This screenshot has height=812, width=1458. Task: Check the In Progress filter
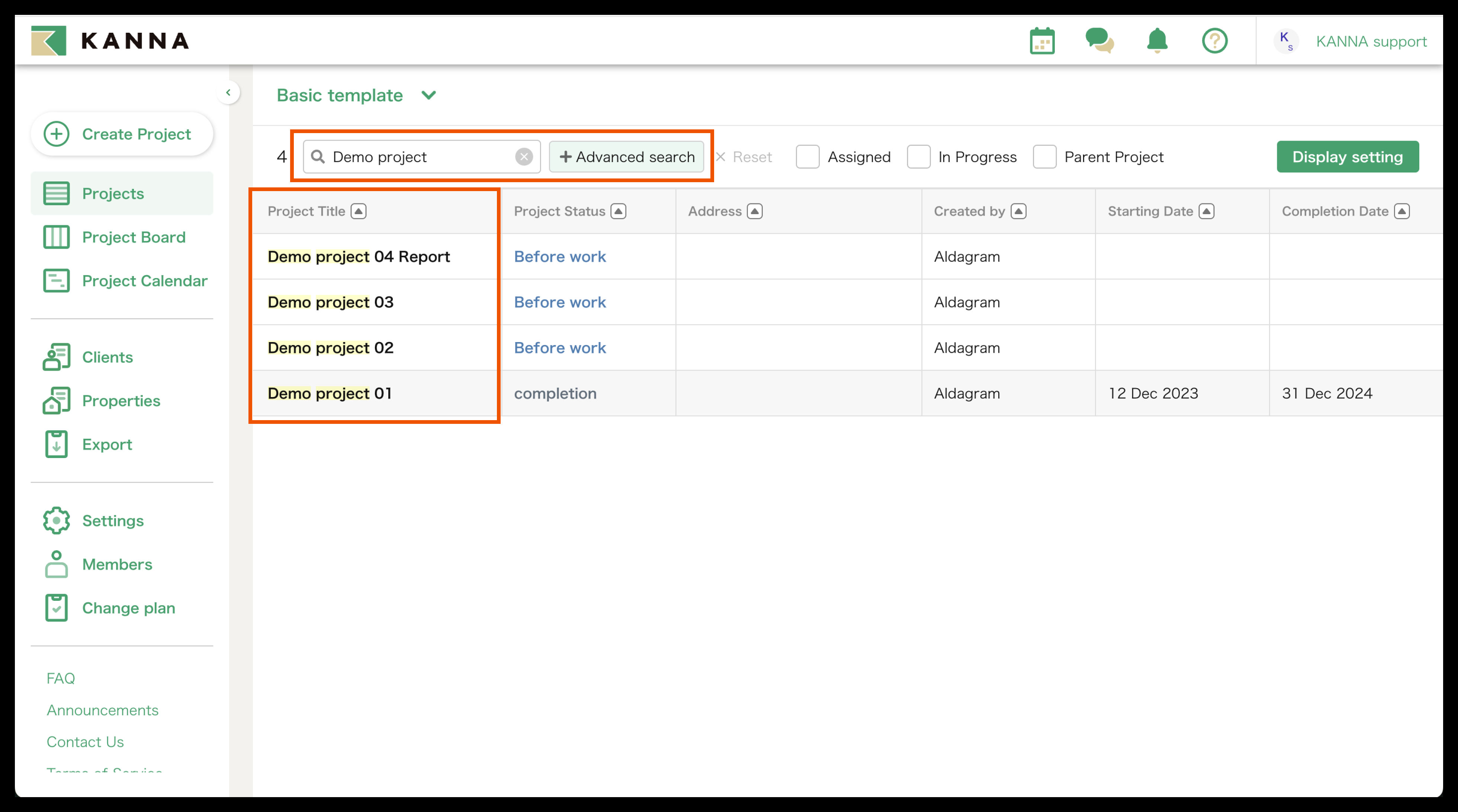coord(918,157)
